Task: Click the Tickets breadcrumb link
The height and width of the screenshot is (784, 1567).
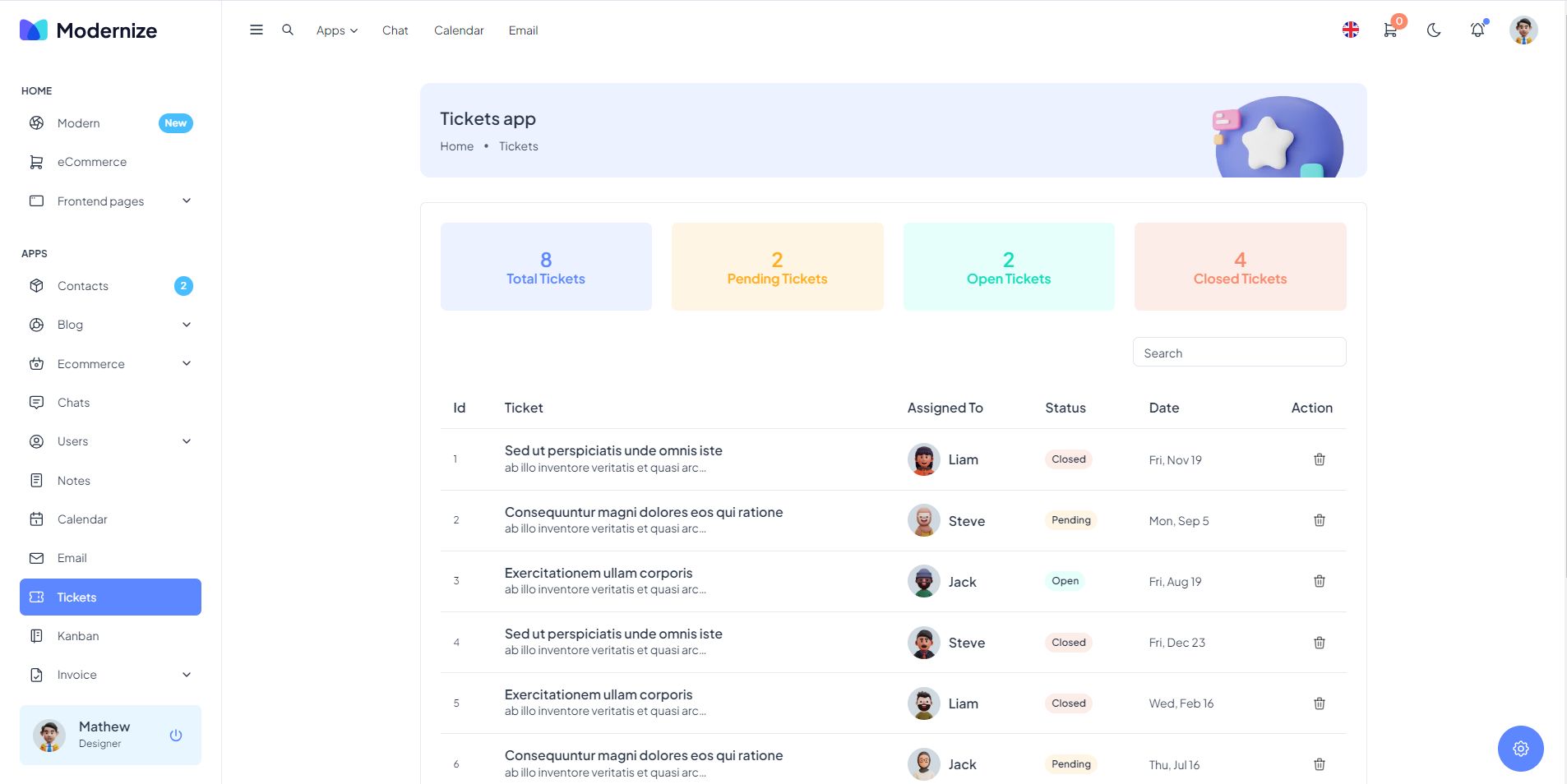Action: [x=519, y=146]
